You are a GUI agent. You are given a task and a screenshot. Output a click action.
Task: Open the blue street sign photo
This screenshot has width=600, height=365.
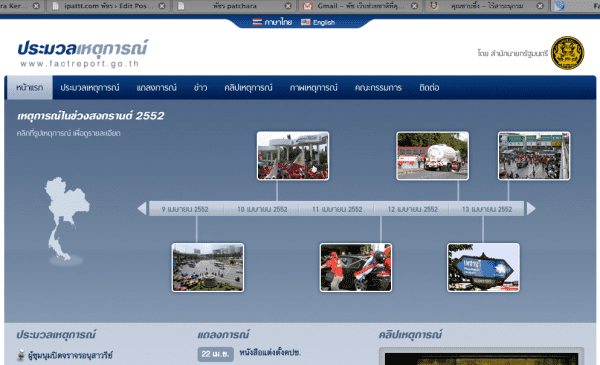(483, 267)
